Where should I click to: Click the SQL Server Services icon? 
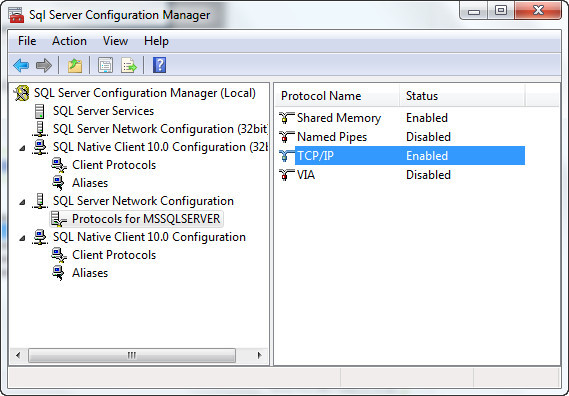click(40, 111)
